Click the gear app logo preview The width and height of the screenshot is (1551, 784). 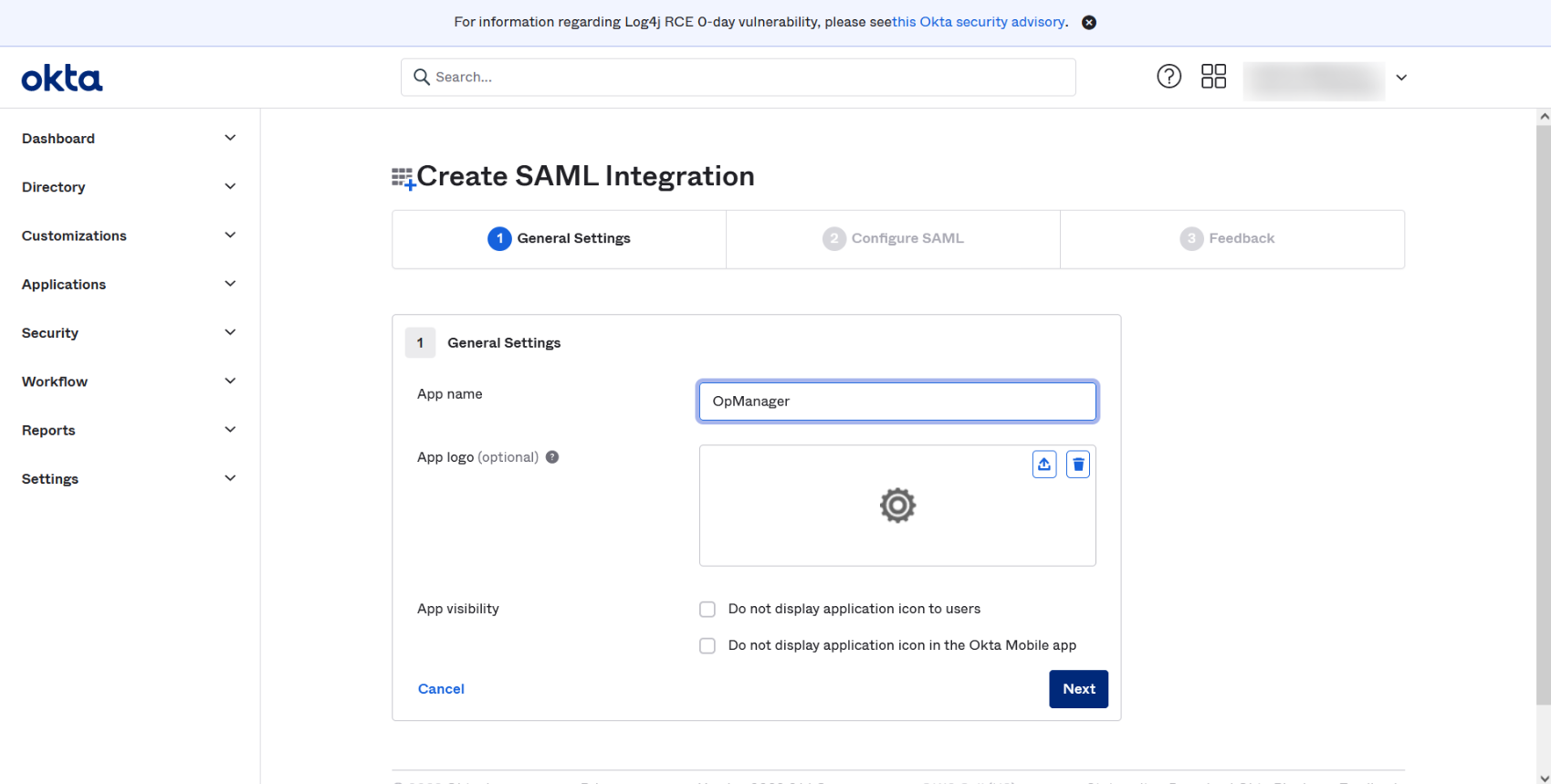(897, 506)
